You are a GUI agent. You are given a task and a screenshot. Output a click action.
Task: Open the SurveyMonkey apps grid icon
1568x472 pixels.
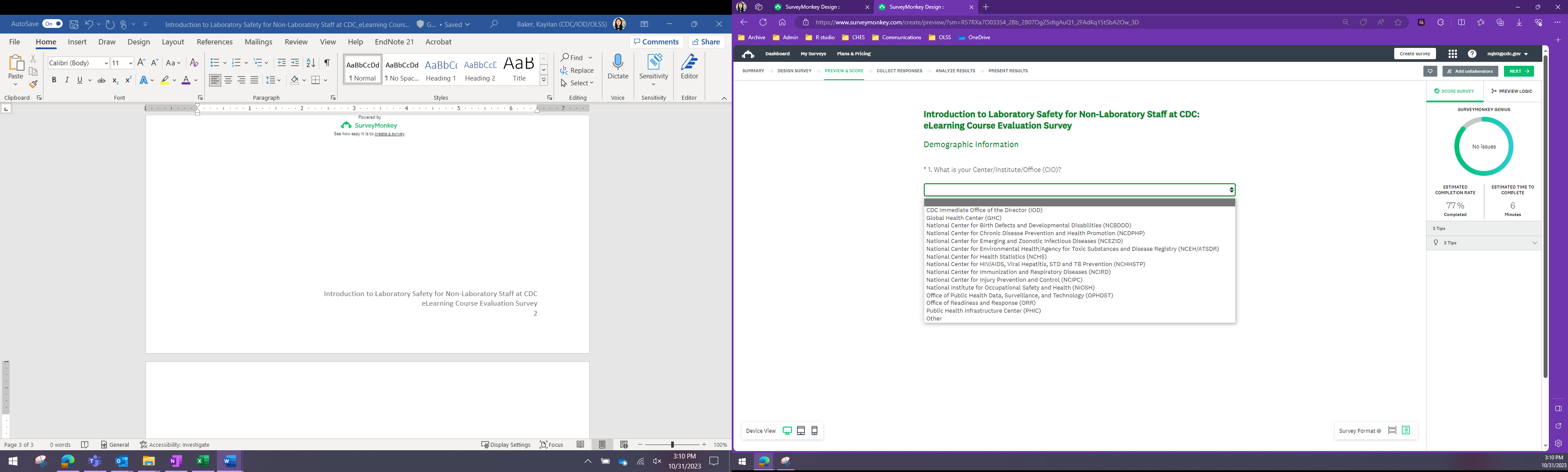click(1452, 54)
